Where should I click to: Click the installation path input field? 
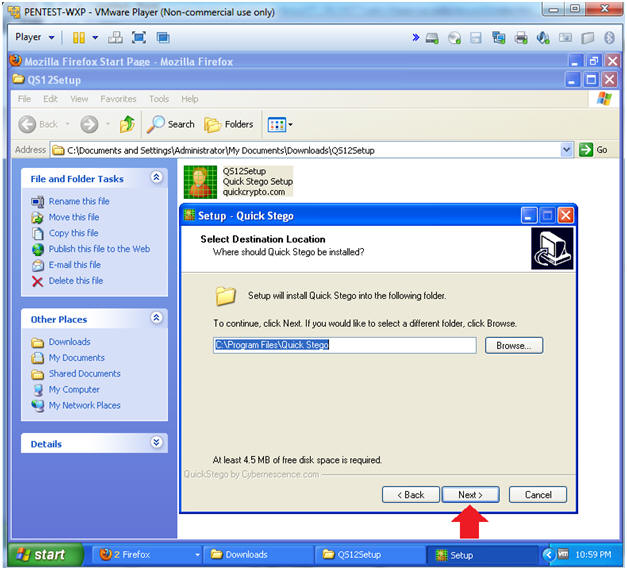click(345, 345)
